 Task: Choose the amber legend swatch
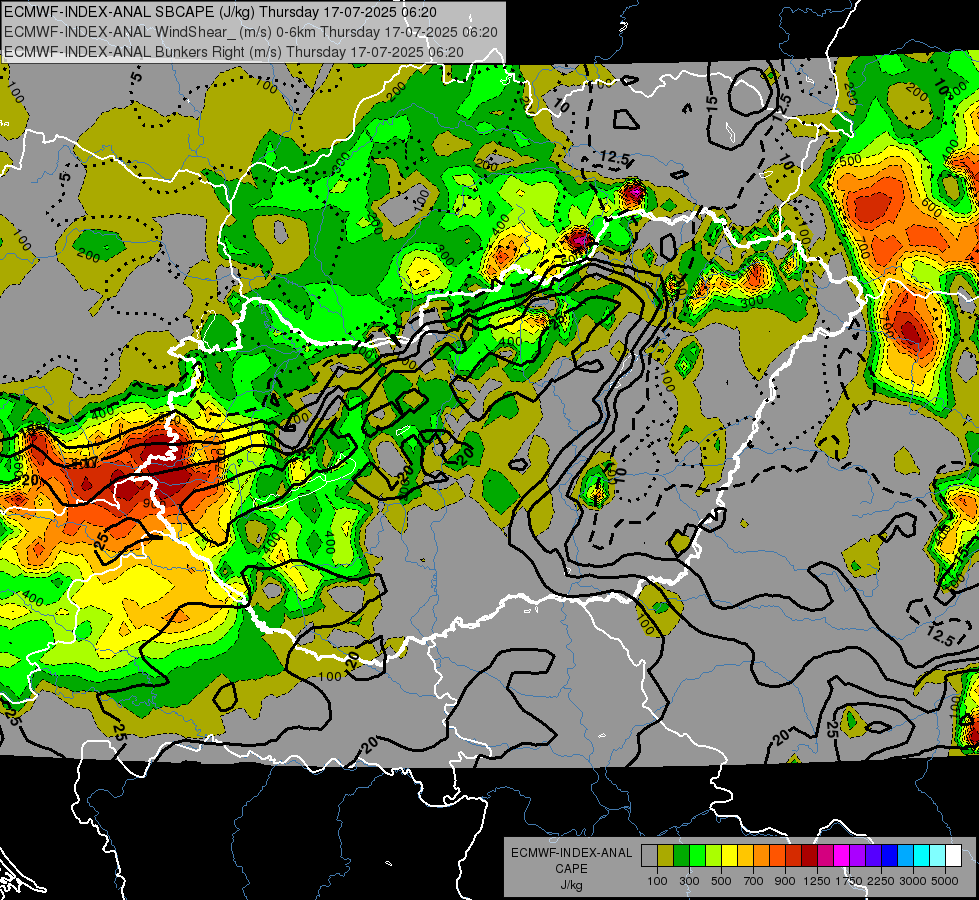coord(745,856)
